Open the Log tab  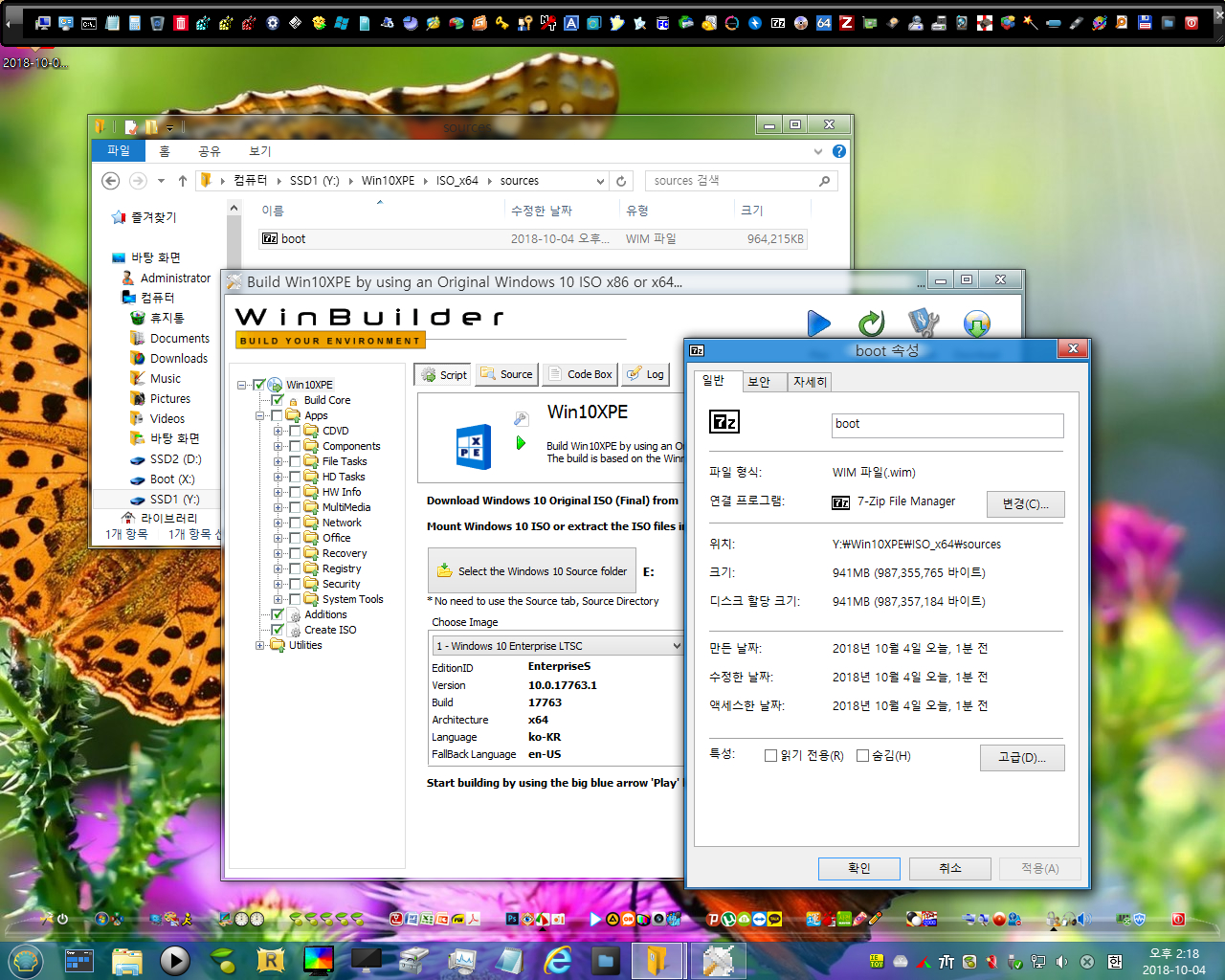[x=645, y=374]
